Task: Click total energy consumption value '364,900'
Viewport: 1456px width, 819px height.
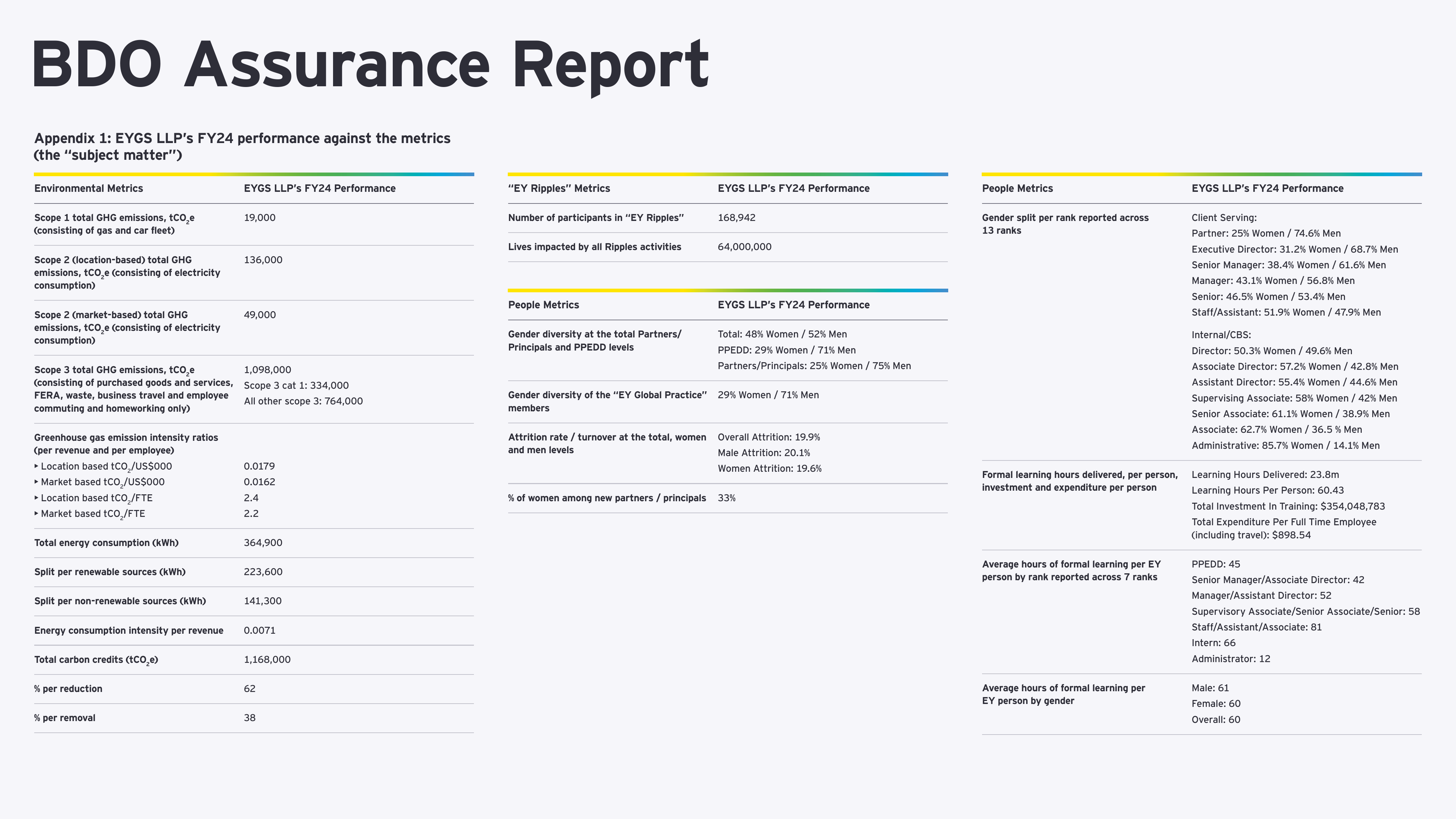Action: pyautogui.click(x=263, y=543)
